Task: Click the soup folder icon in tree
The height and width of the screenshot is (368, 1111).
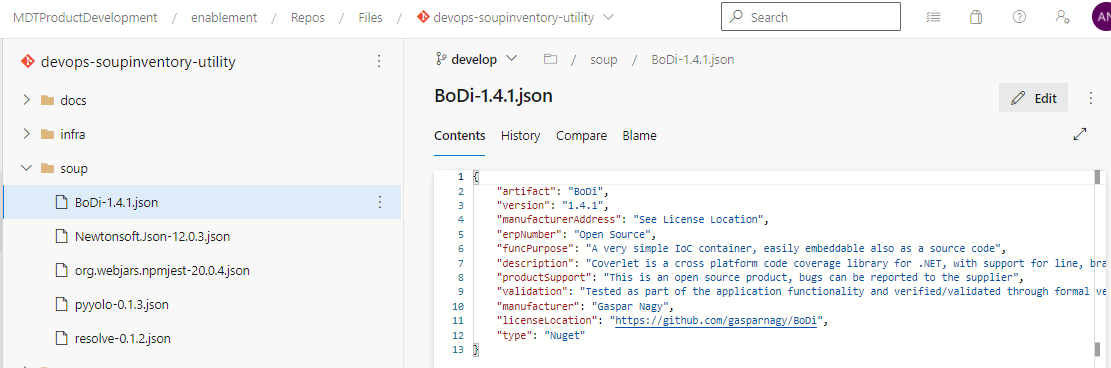Action: coord(48,168)
